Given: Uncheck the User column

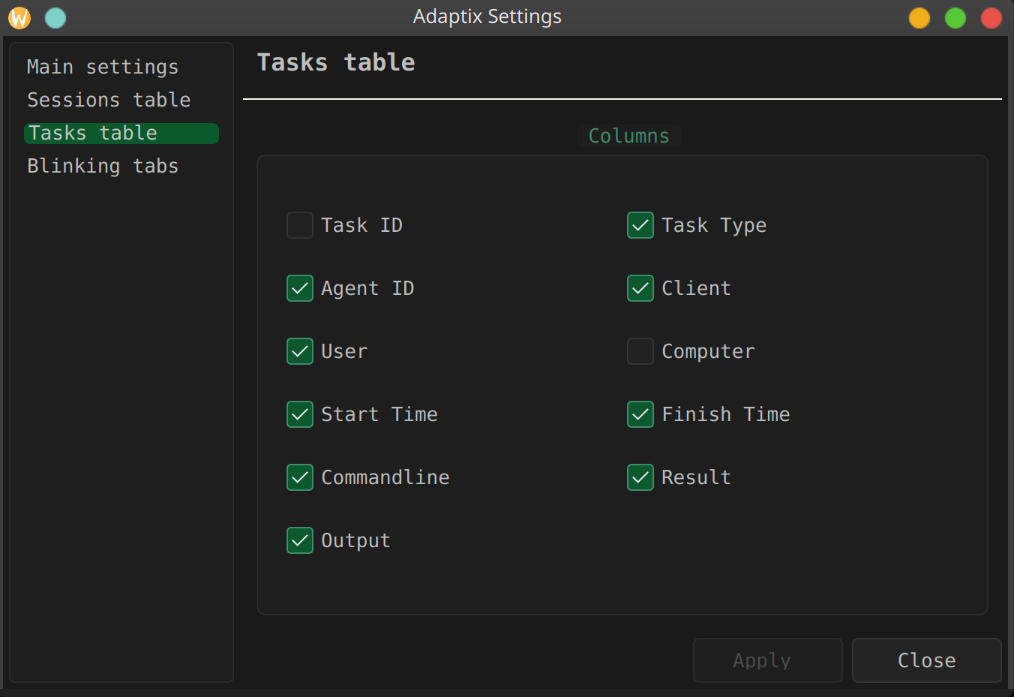Looking at the screenshot, I should point(300,351).
